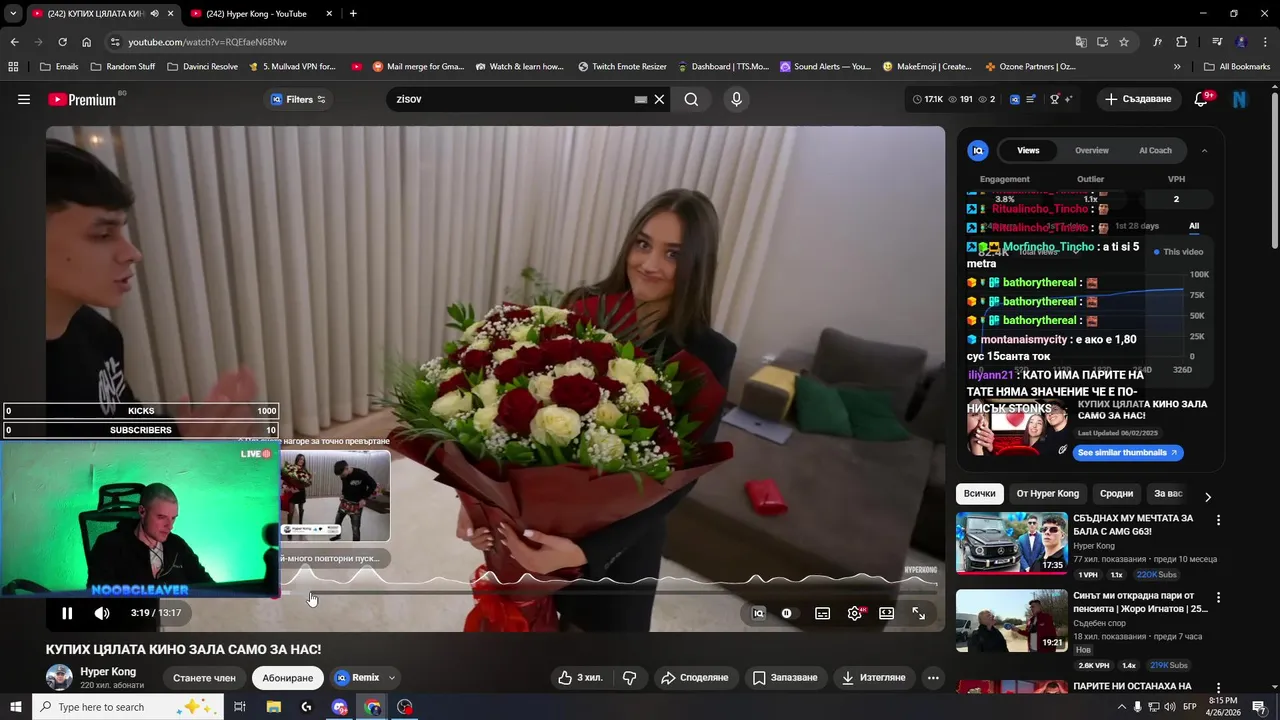Bookmark this page with the star icon

click(1124, 42)
